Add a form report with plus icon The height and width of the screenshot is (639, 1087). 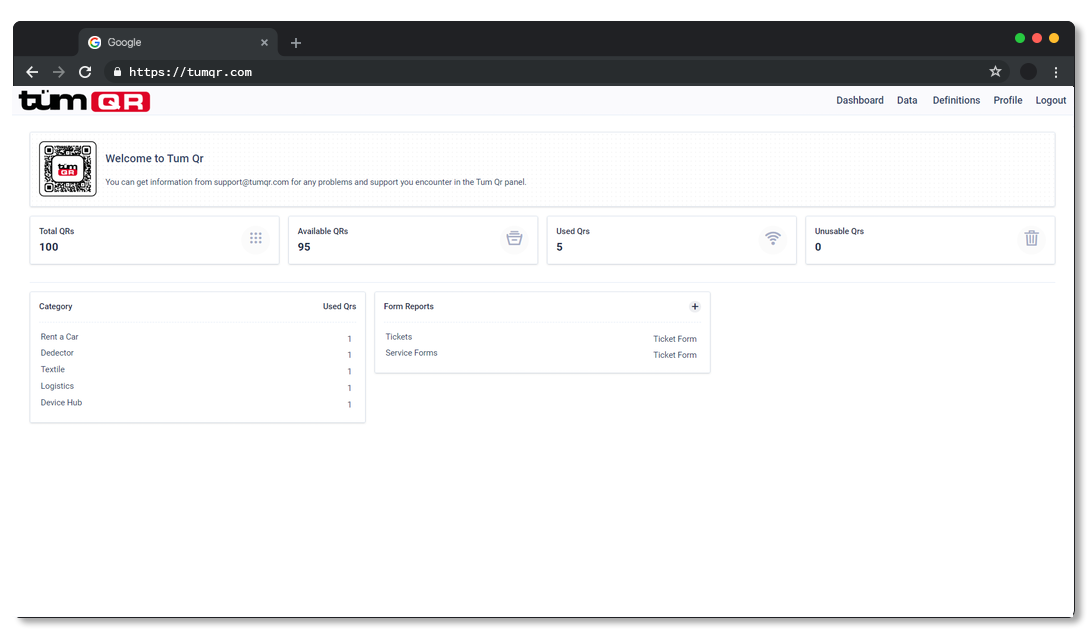[695, 306]
